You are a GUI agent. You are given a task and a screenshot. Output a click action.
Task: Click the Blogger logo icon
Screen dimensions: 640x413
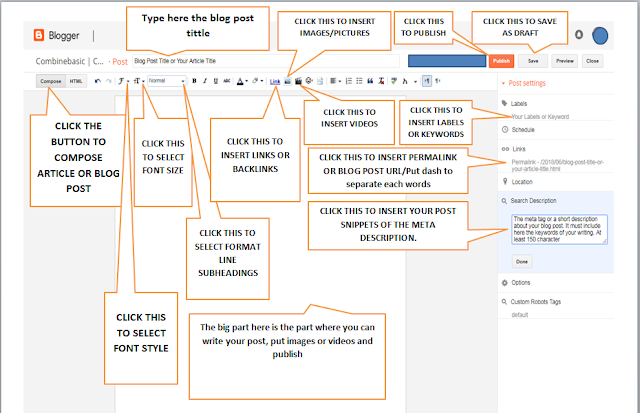(39, 36)
